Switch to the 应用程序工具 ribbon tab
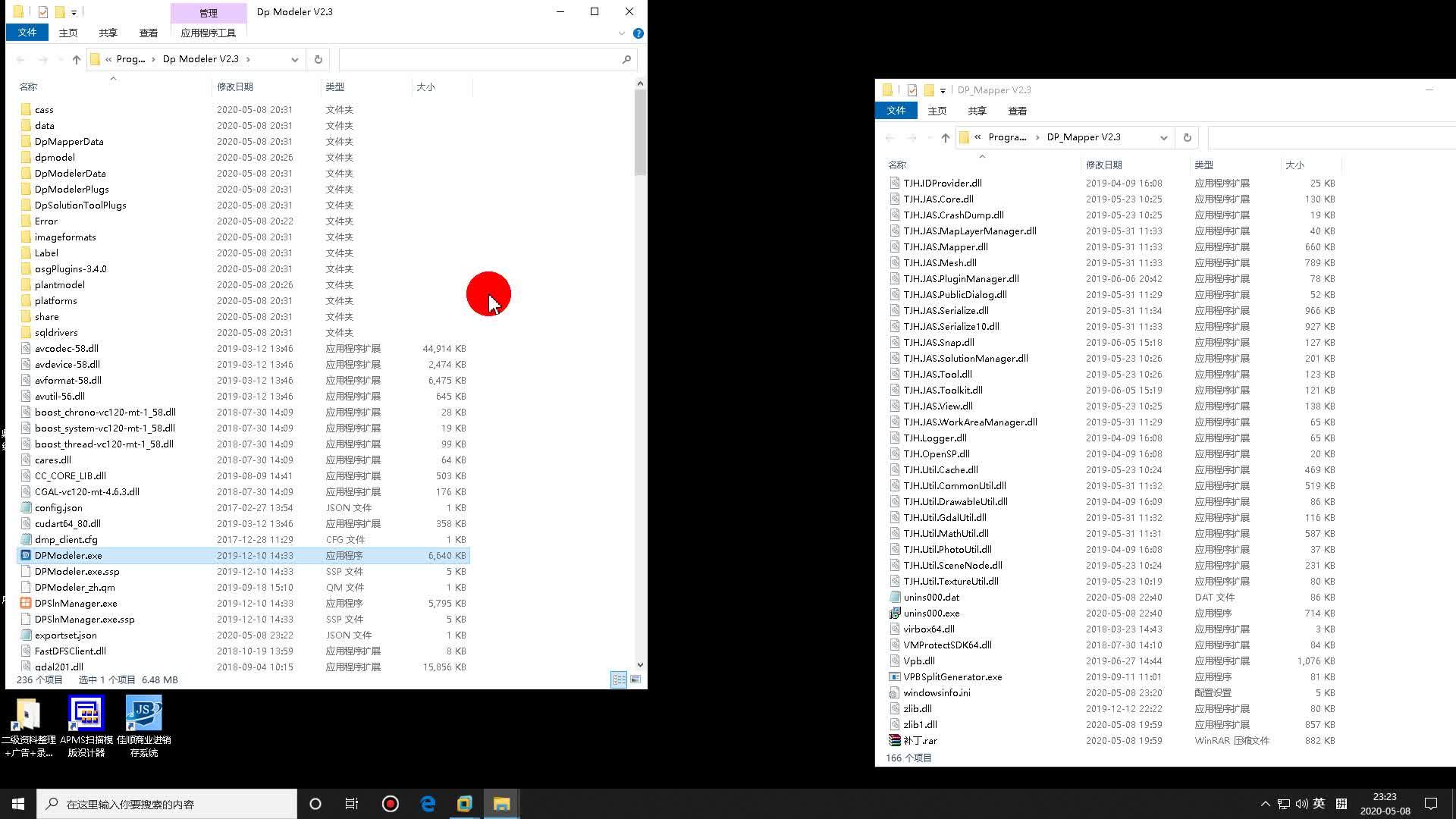 click(208, 33)
